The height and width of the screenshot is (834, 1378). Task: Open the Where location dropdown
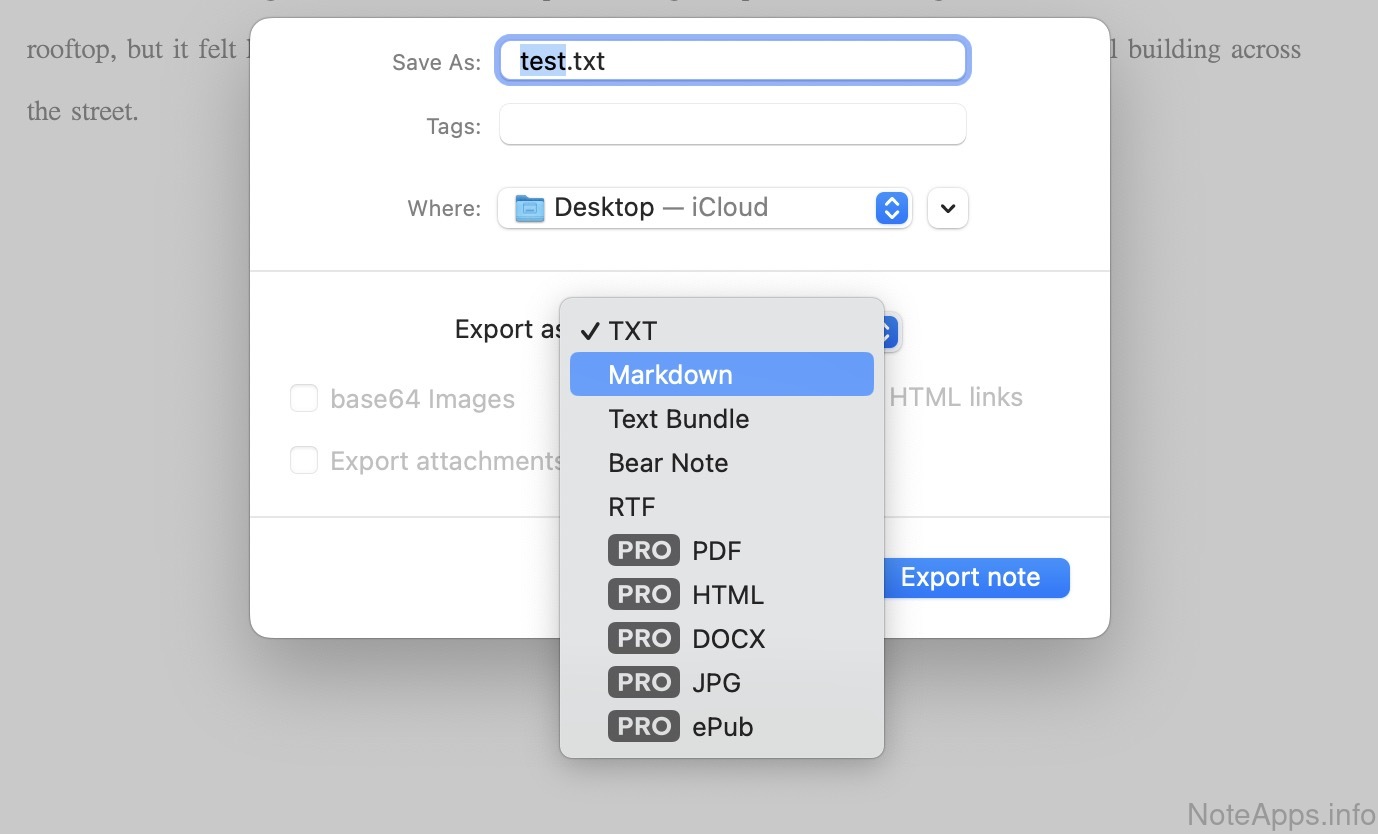coord(890,208)
